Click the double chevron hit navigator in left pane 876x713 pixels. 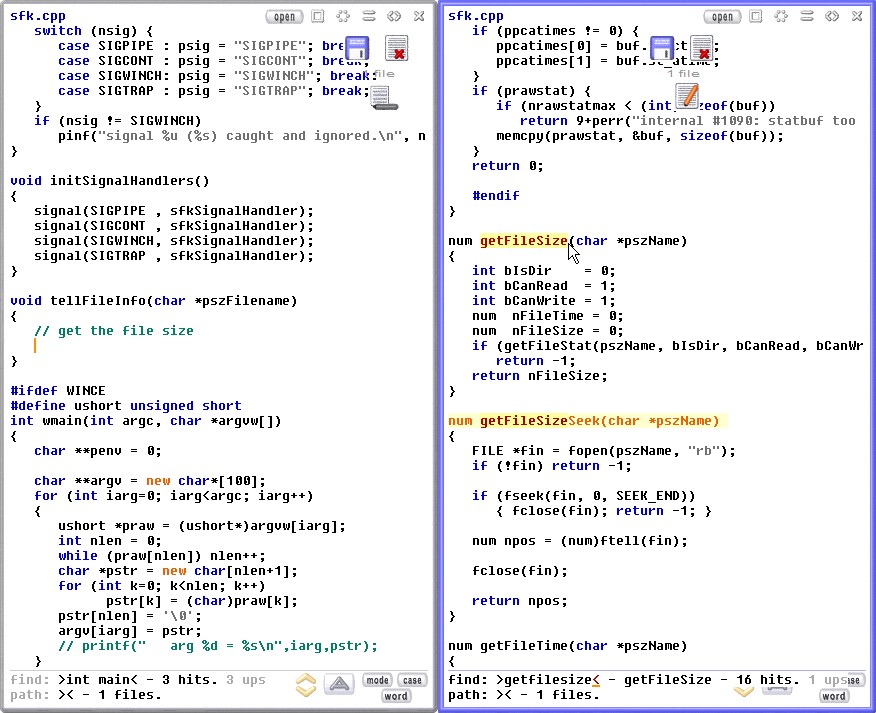tap(306, 685)
